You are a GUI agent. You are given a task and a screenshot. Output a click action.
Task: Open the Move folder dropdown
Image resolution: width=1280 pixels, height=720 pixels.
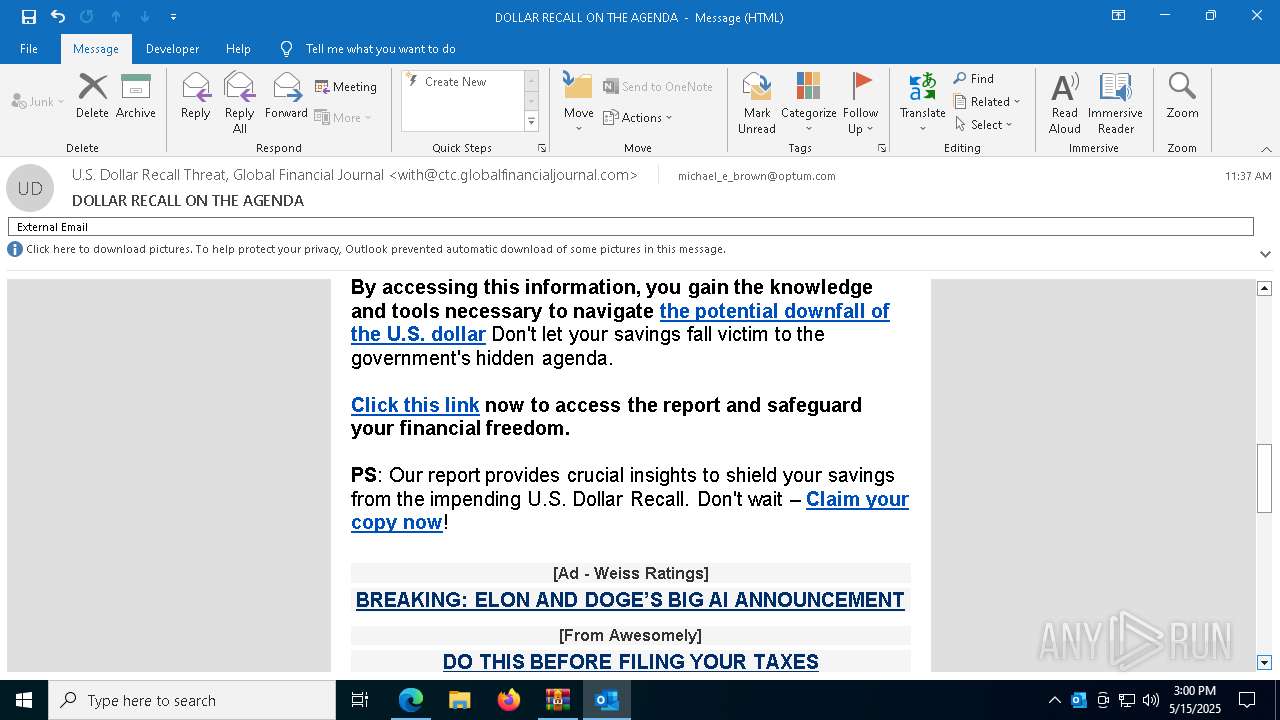tap(578, 102)
